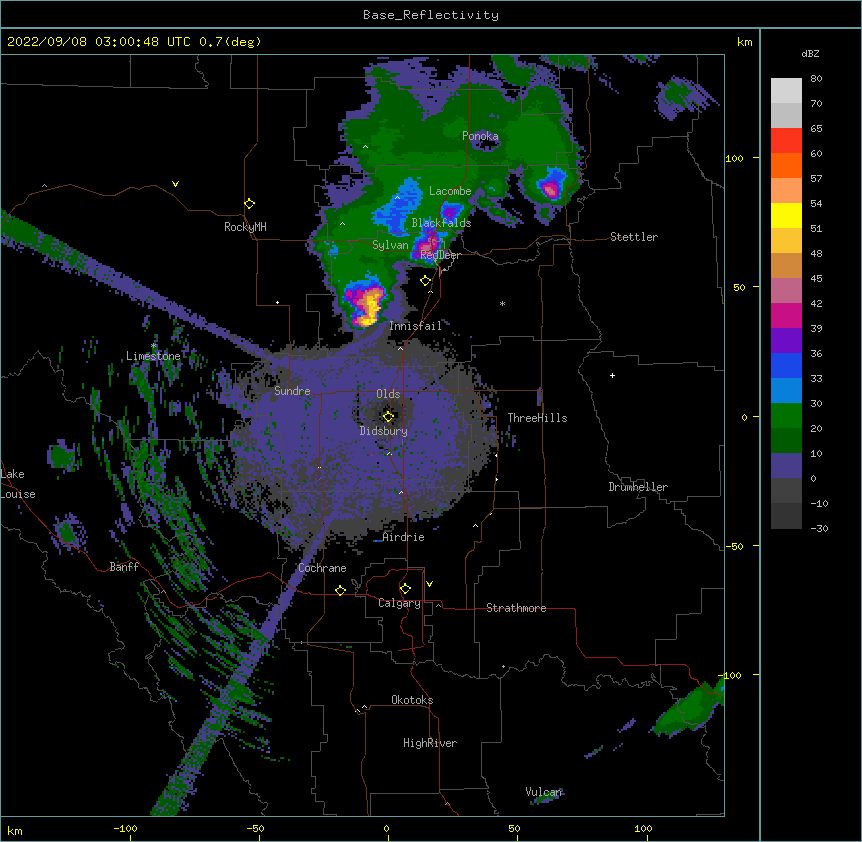The height and width of the screenshot is (842, 862).
Task: Click the yellow V marker northwest of RockyMH
Action: point(175,184)
